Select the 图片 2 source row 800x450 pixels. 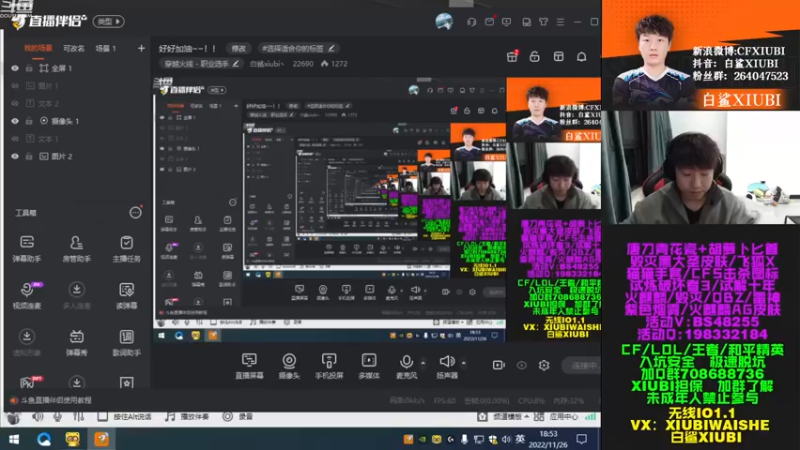pos(78,156)
